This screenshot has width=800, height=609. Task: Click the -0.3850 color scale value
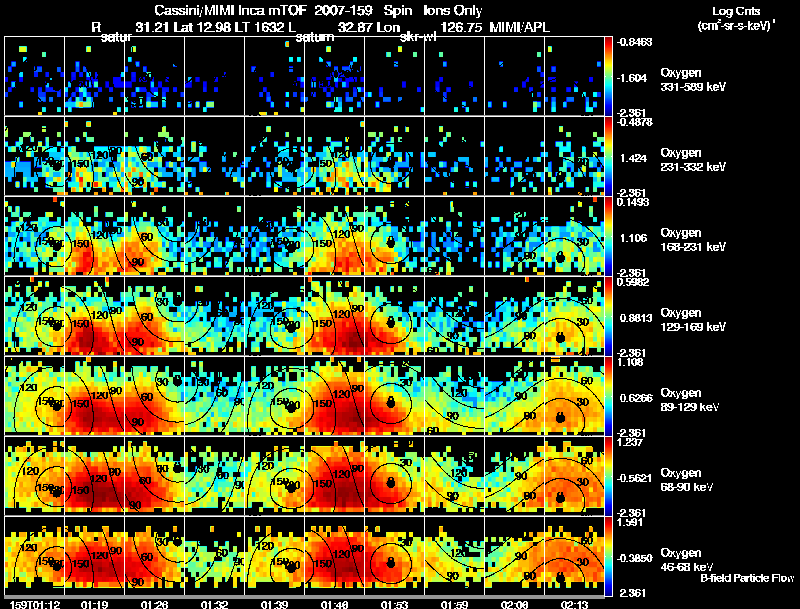click(634, 559)
